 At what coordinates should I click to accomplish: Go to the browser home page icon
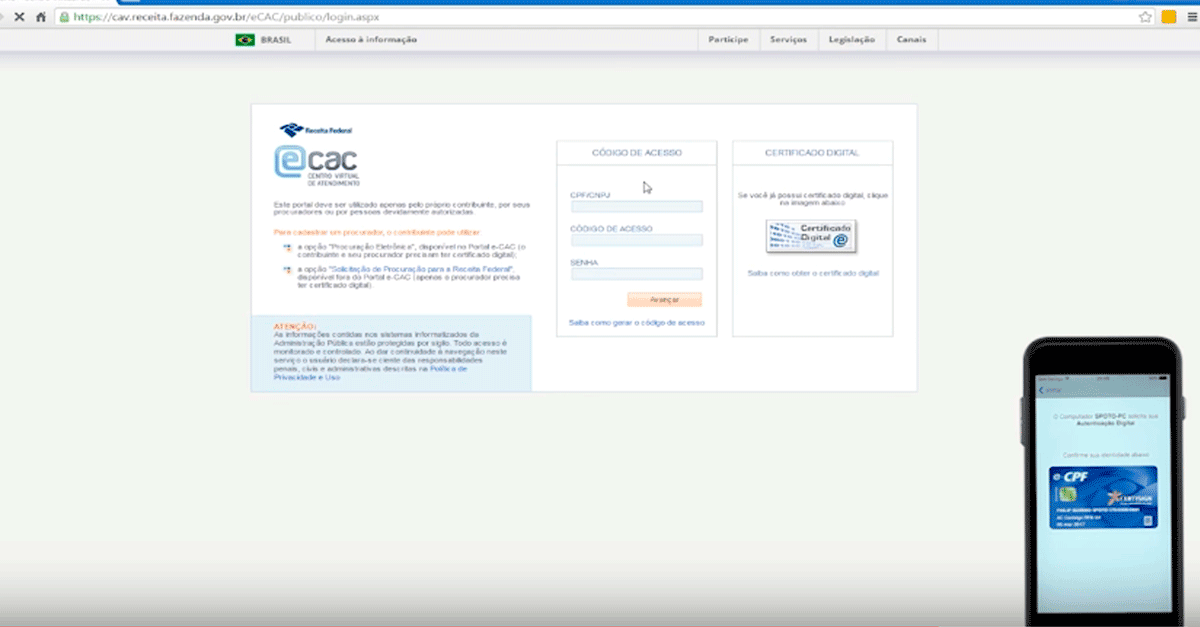point(41,17)
